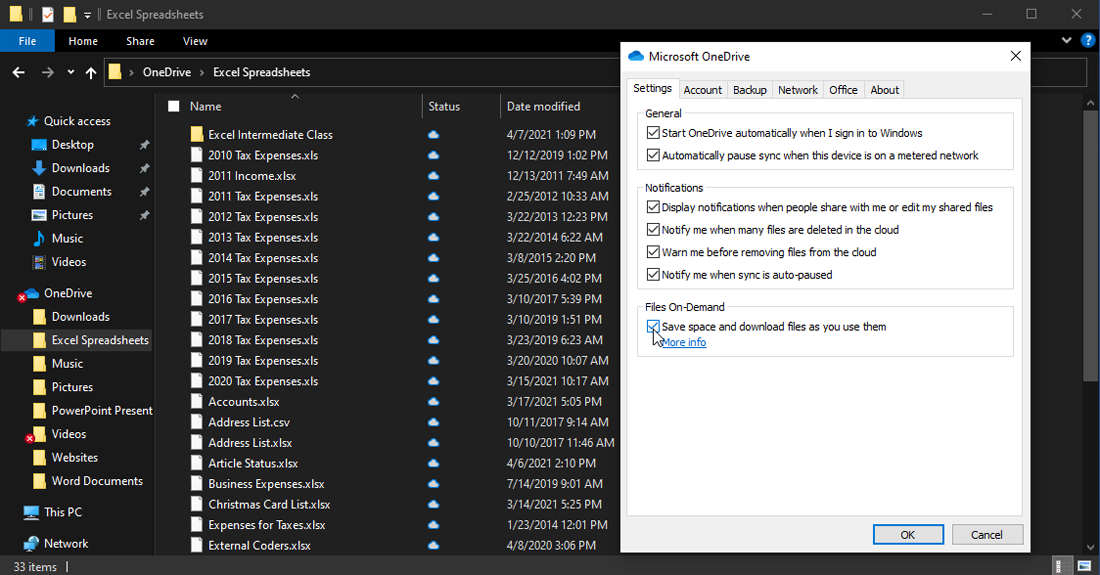Click the This PC computer icon
Screen dimensions: 1100x575
click(31, 513)
